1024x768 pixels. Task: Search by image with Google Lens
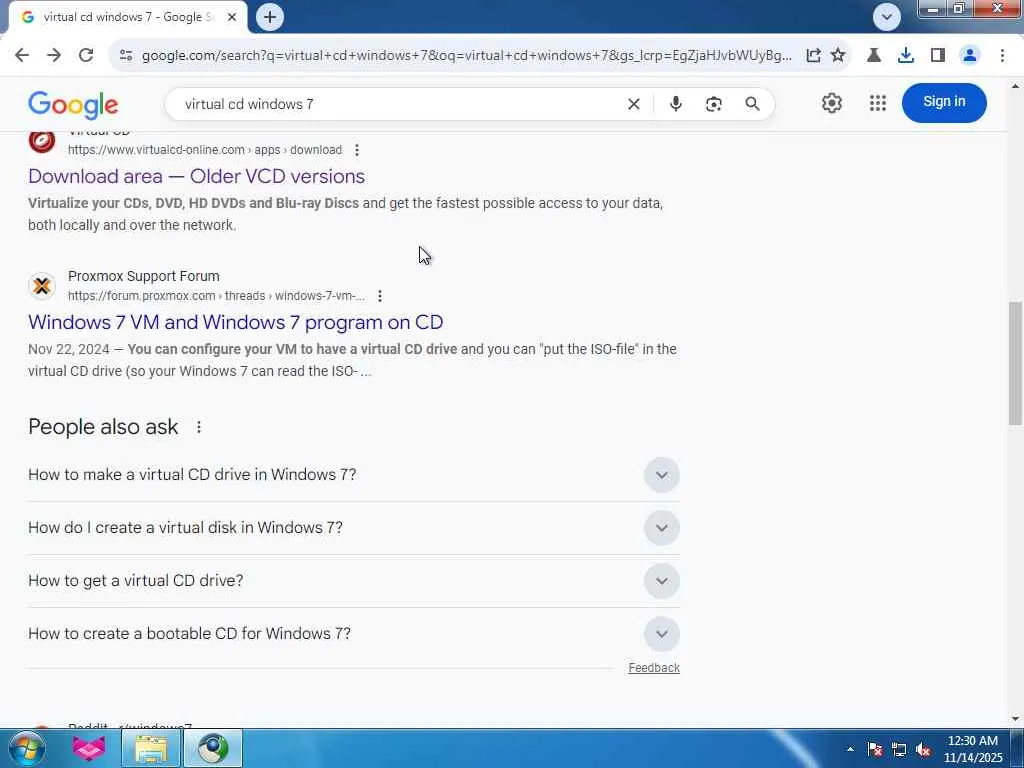point(714,104)
